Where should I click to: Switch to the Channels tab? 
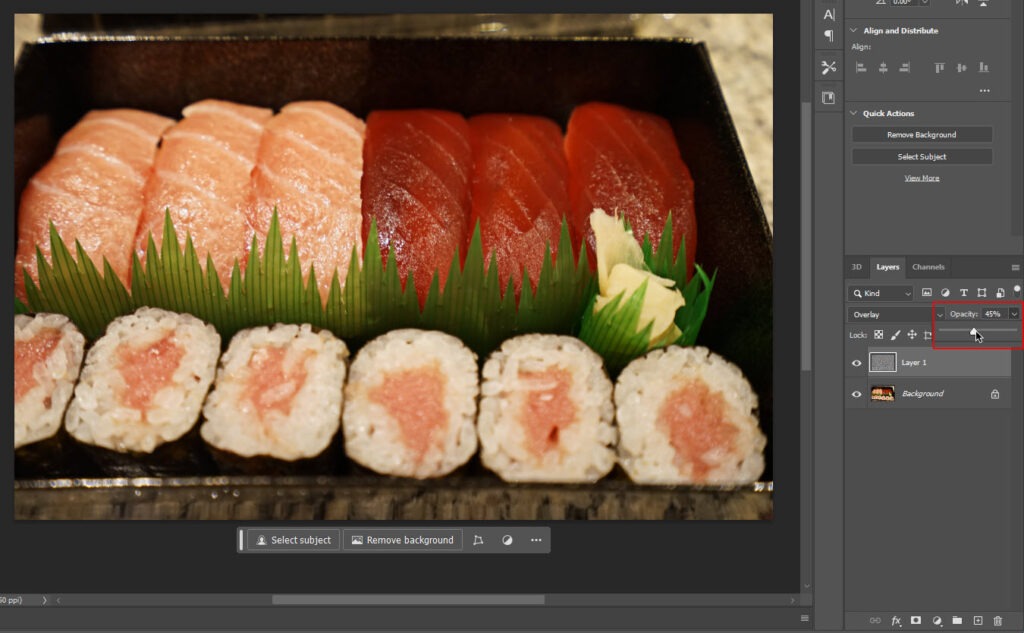pos(928,267)
